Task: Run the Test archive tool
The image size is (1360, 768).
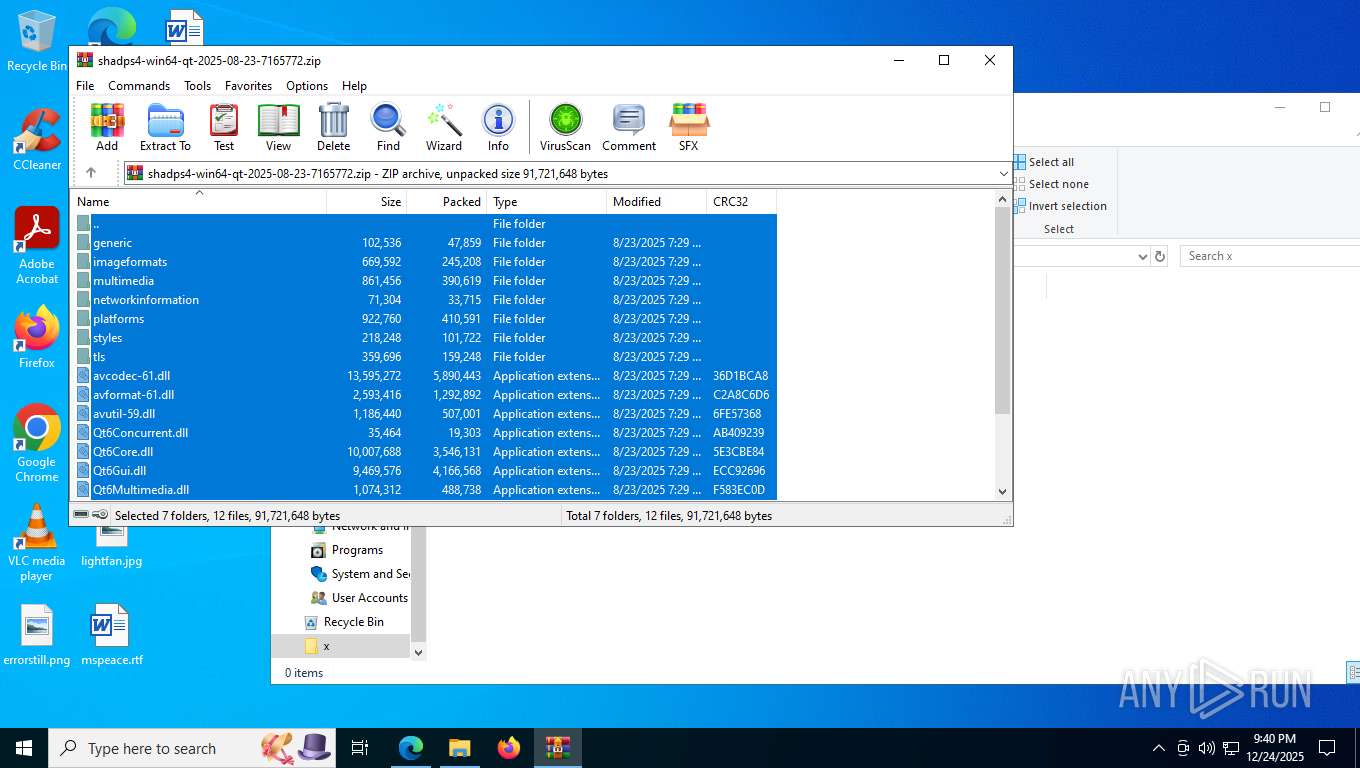Action: [224, 127]
